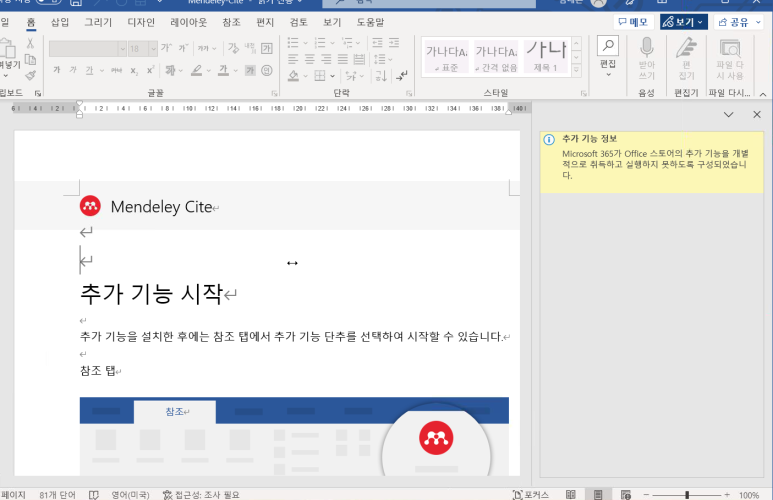Click the Subscript x₂ icon
Image resolution: width=773 pixels, height=500 pixels.
coord(134,71)
